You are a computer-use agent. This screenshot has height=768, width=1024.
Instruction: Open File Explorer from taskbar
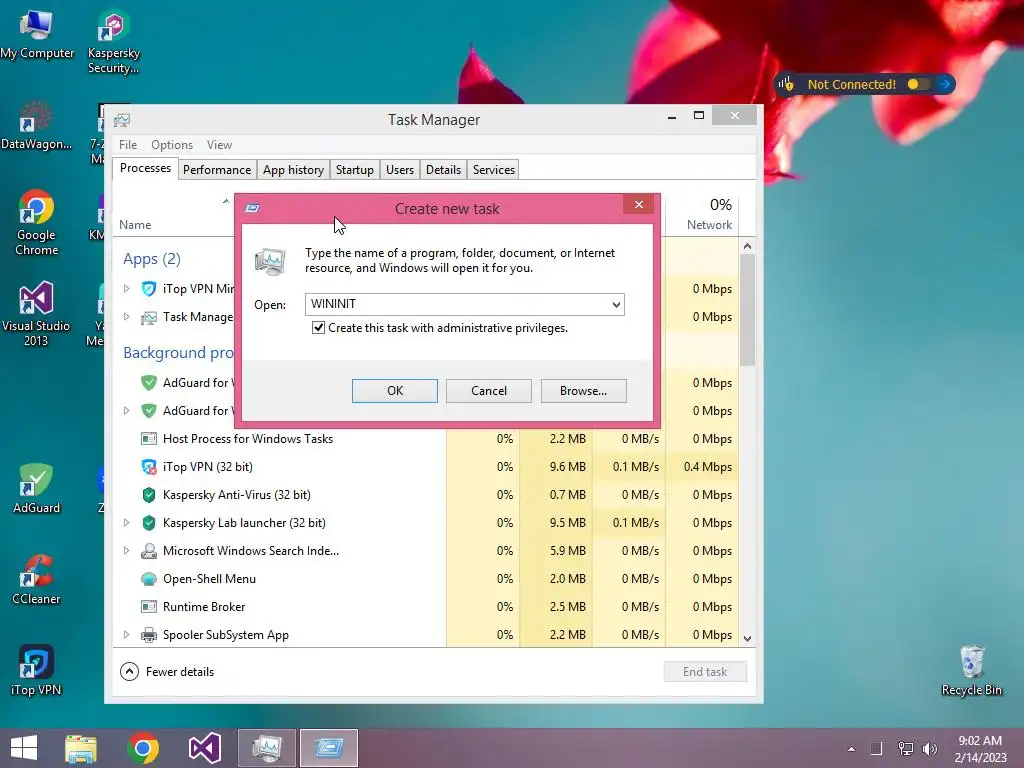click(81, 748)
